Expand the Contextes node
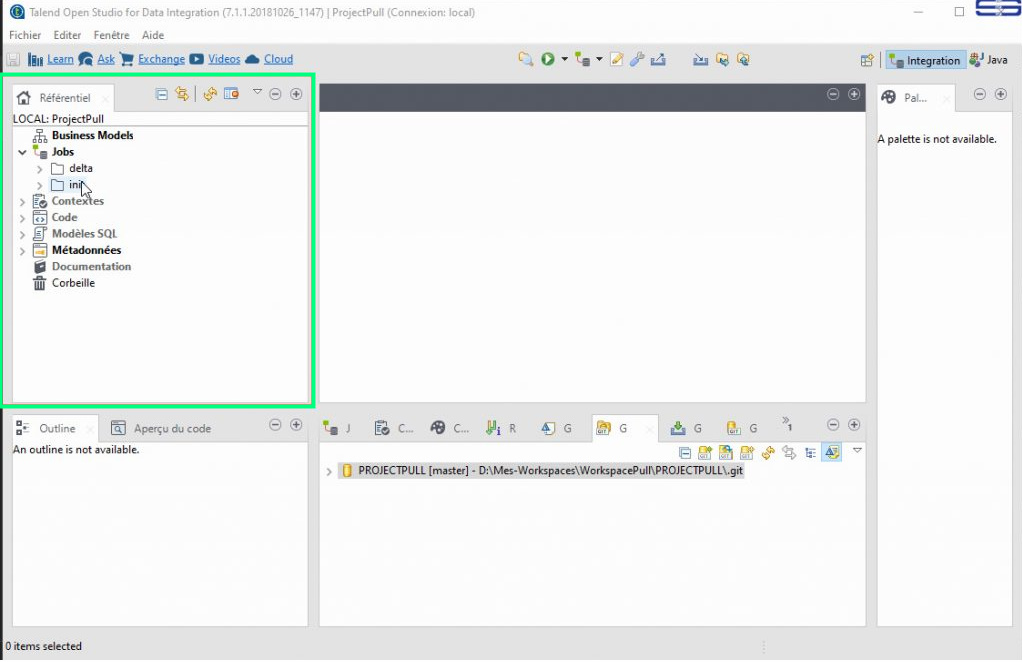 [22, 202]
